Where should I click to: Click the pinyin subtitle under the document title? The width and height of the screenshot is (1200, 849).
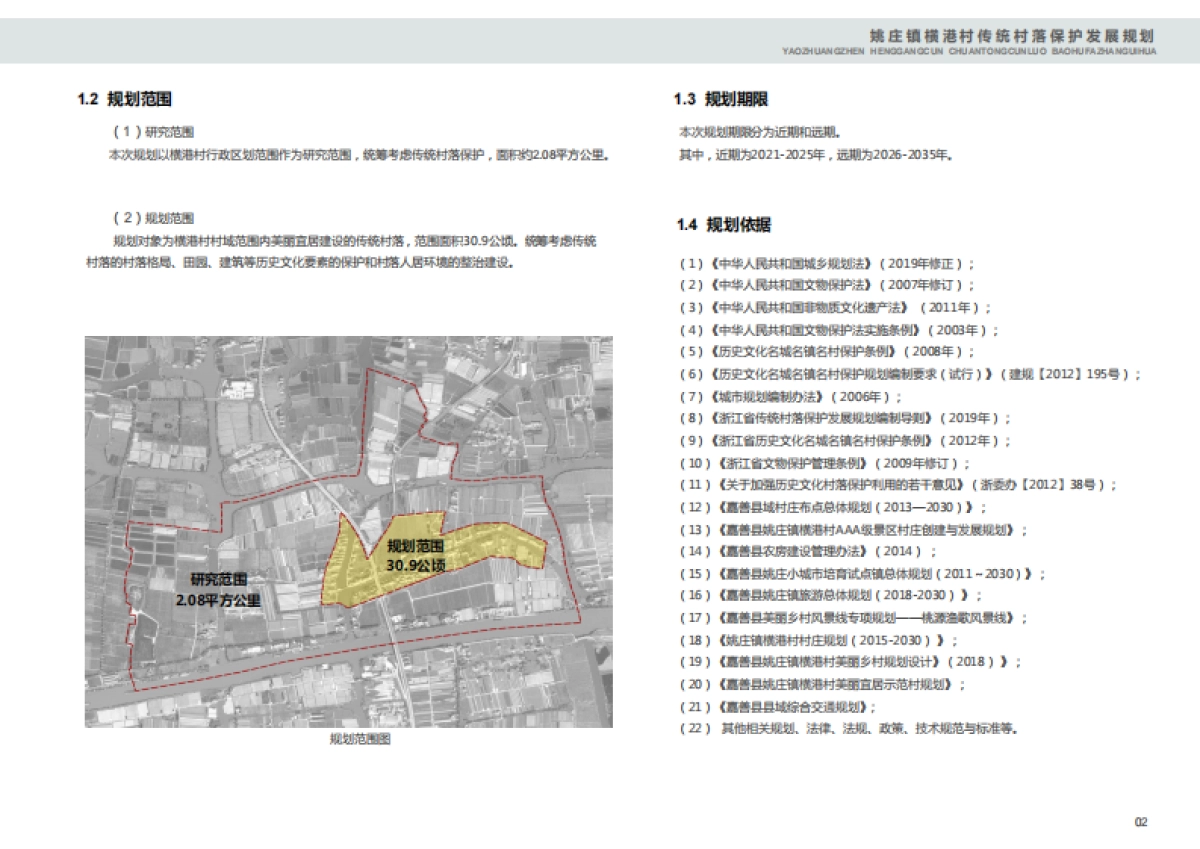tap(970, 48)
